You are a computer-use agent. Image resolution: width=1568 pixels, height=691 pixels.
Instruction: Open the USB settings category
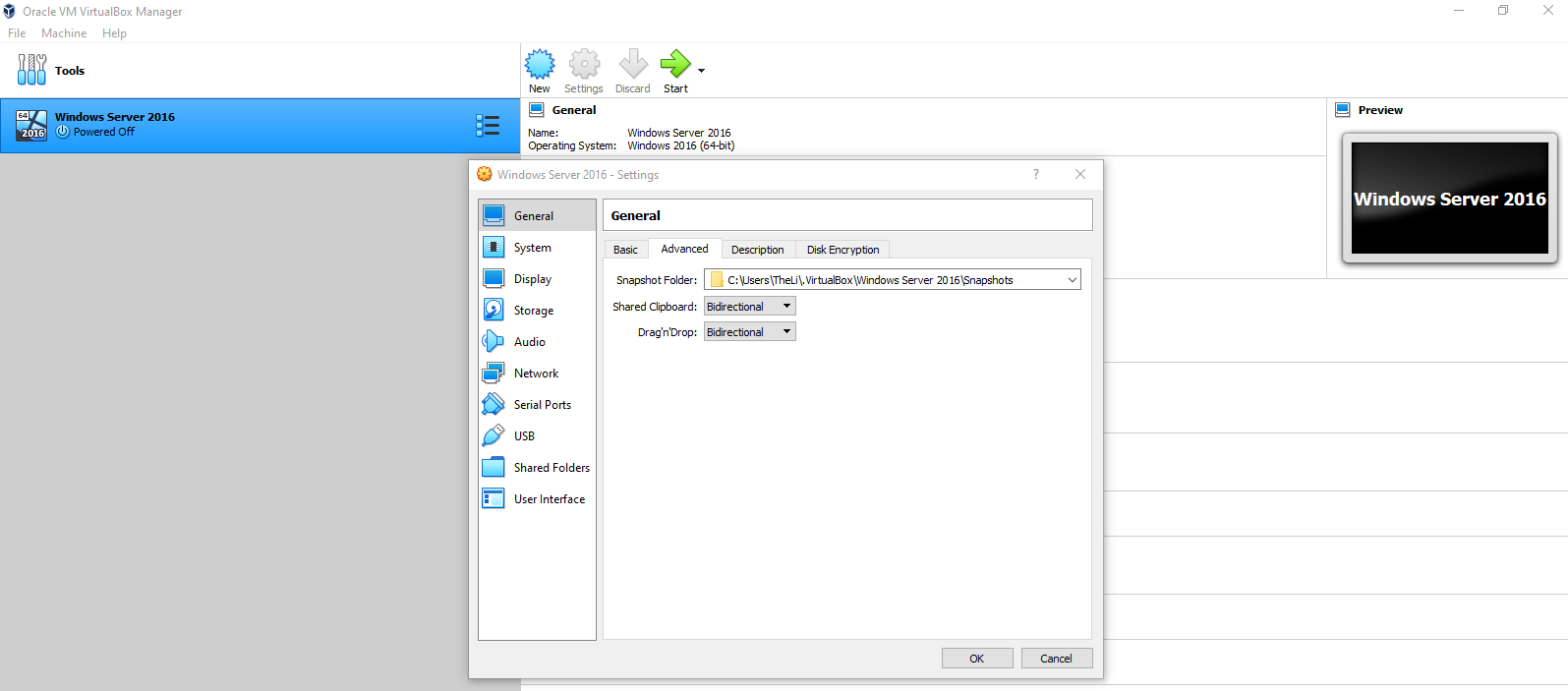(x=524, y=436)
